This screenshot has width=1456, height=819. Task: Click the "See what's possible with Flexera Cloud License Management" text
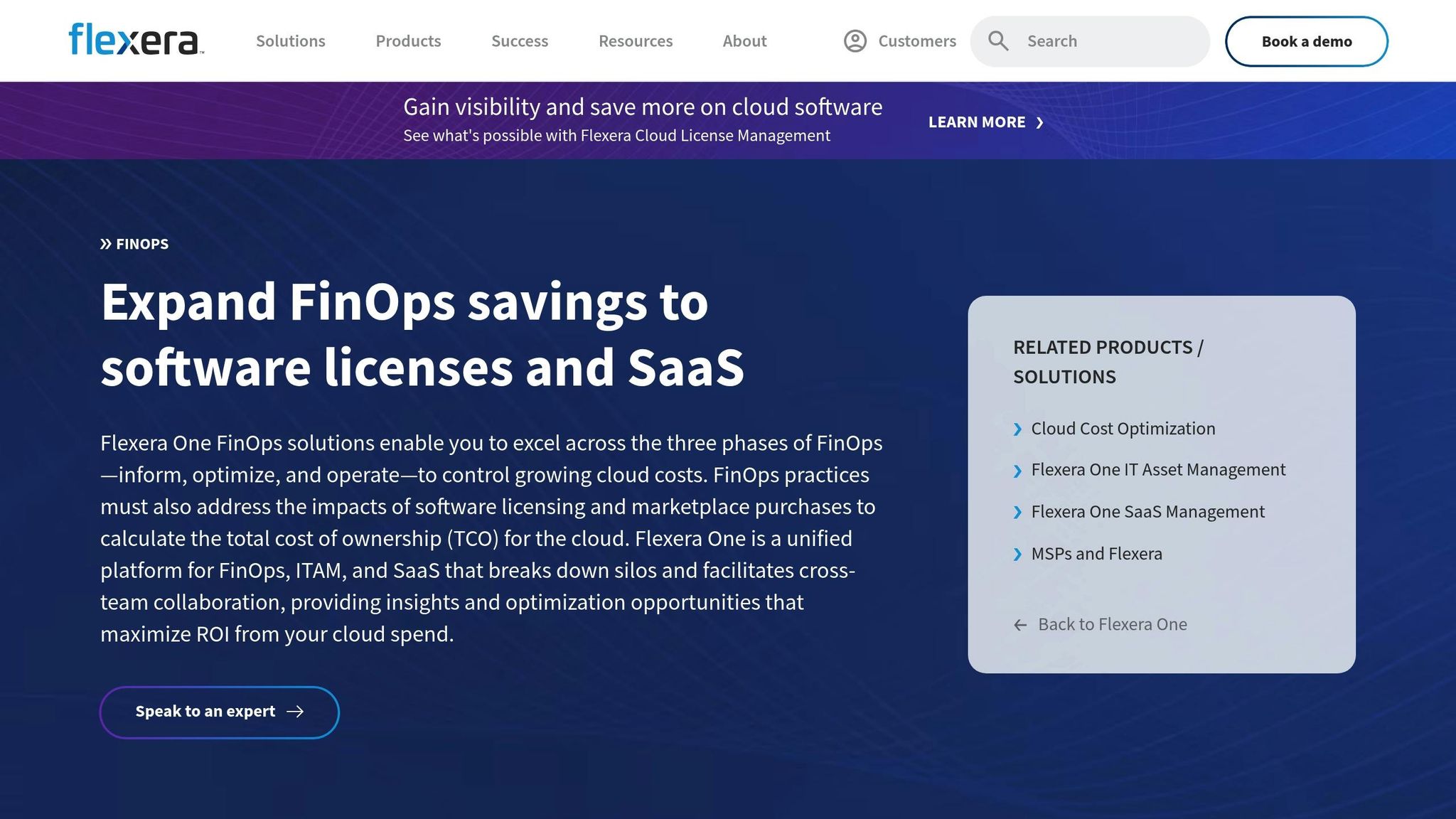(616, 136)
